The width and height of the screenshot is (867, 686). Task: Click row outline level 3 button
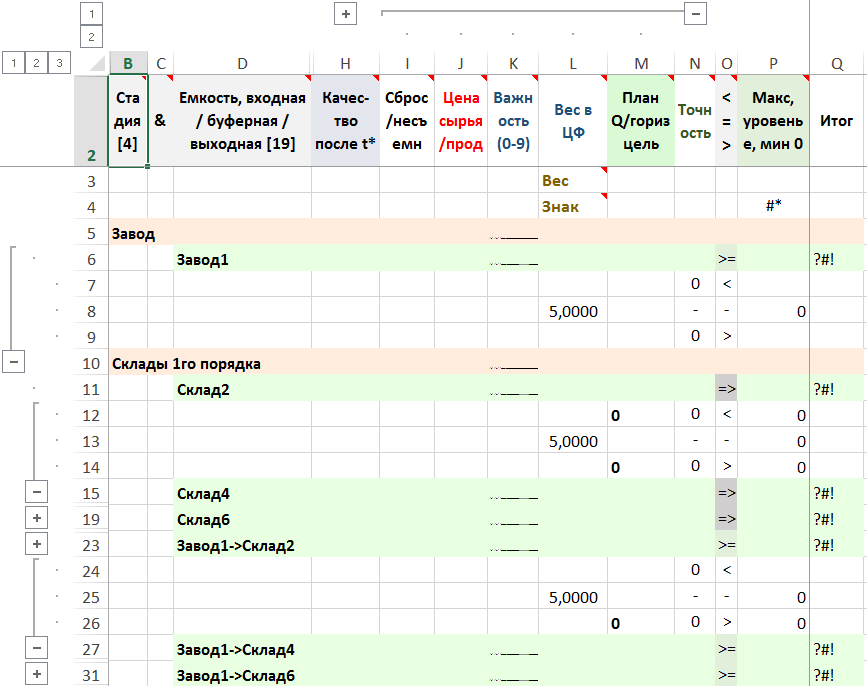[59, 63]
